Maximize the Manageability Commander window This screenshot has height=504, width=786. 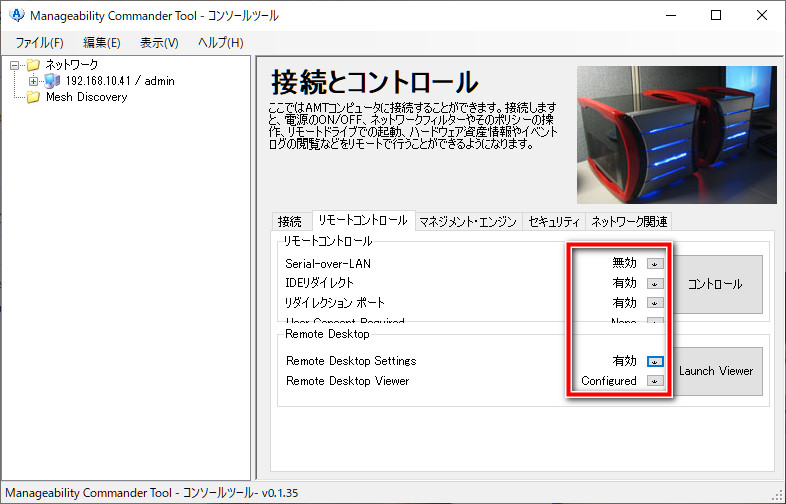click(716, 16)
